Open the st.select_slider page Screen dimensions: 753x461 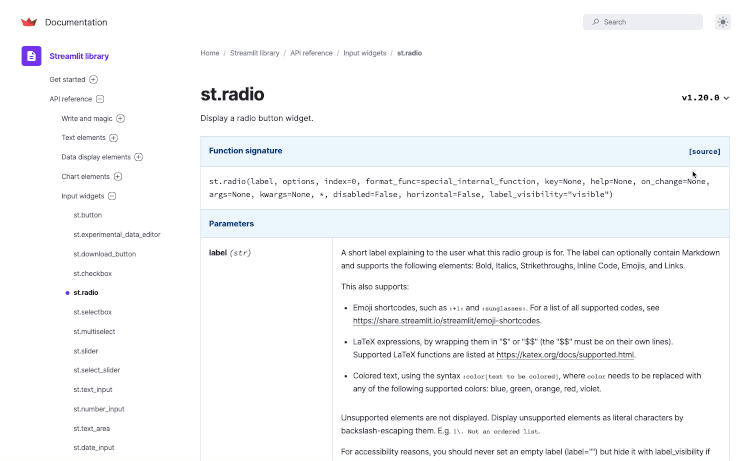tap(97, 370)
